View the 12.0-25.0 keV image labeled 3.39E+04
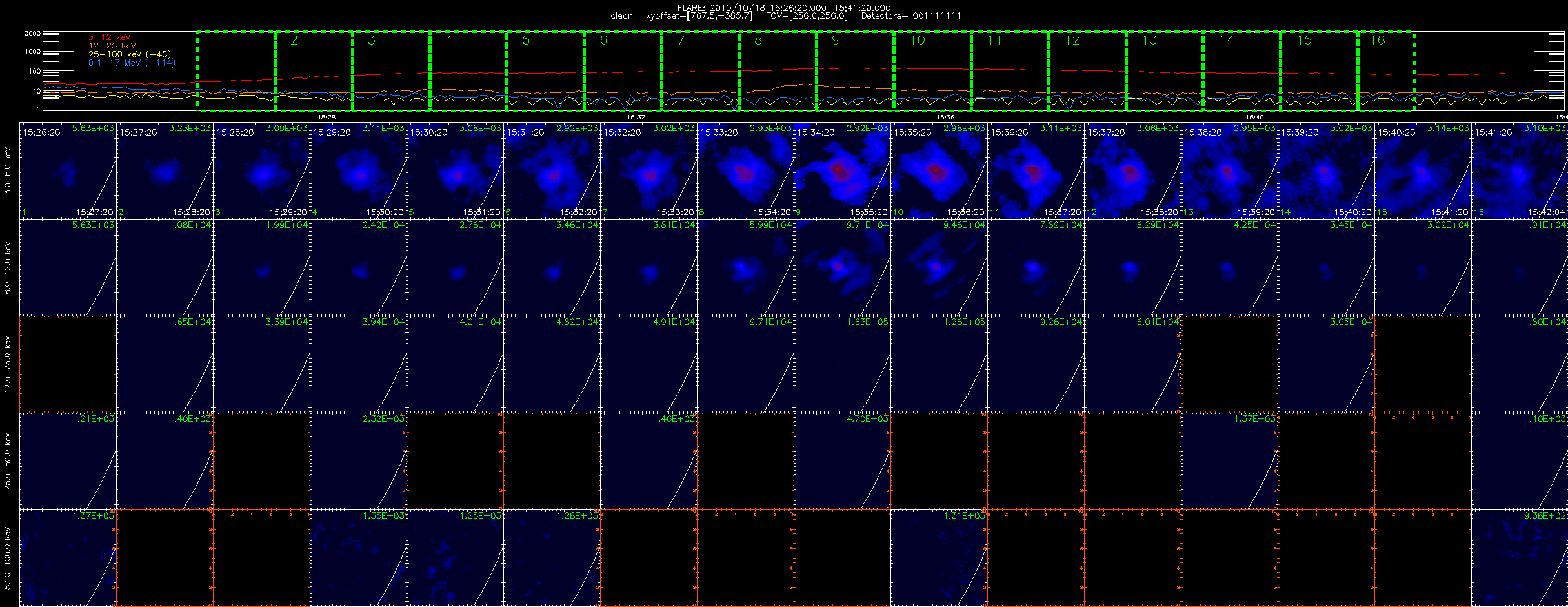Image resolution: width=1568 pixels, height=607 pixels. [261, 364]
